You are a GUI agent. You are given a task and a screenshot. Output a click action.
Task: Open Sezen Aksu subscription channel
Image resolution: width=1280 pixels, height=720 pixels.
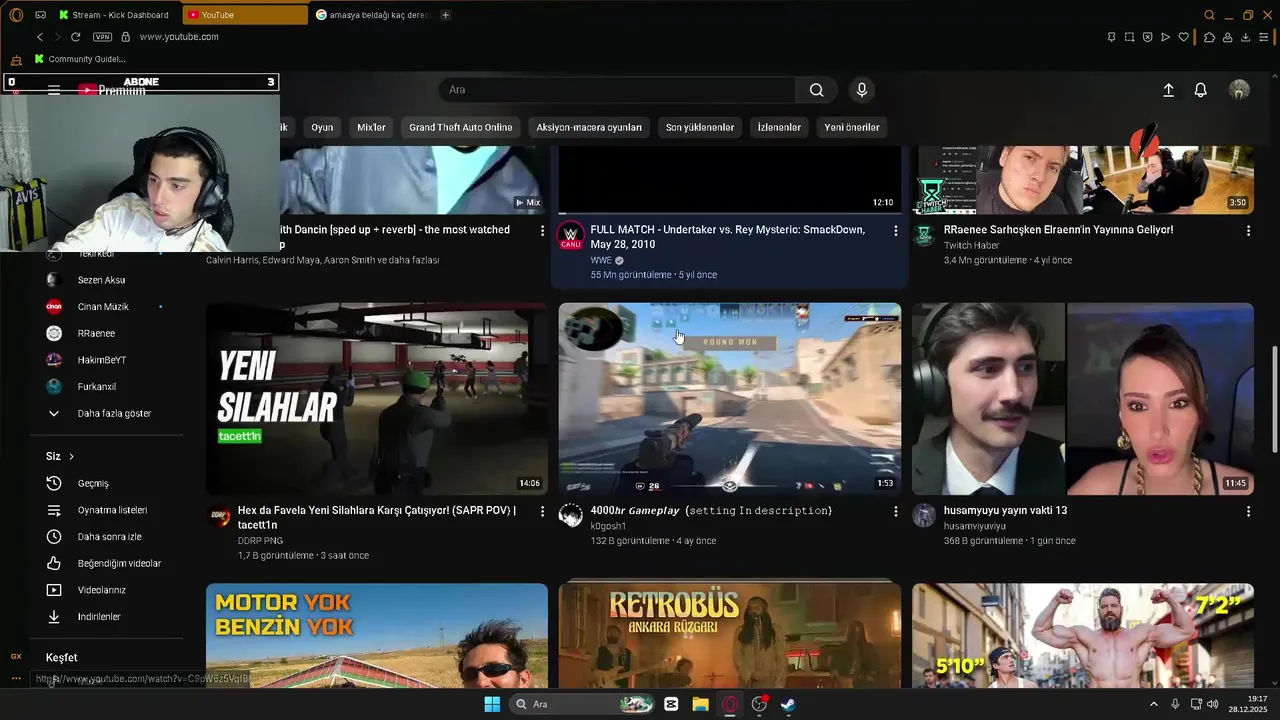coord(99,280)
